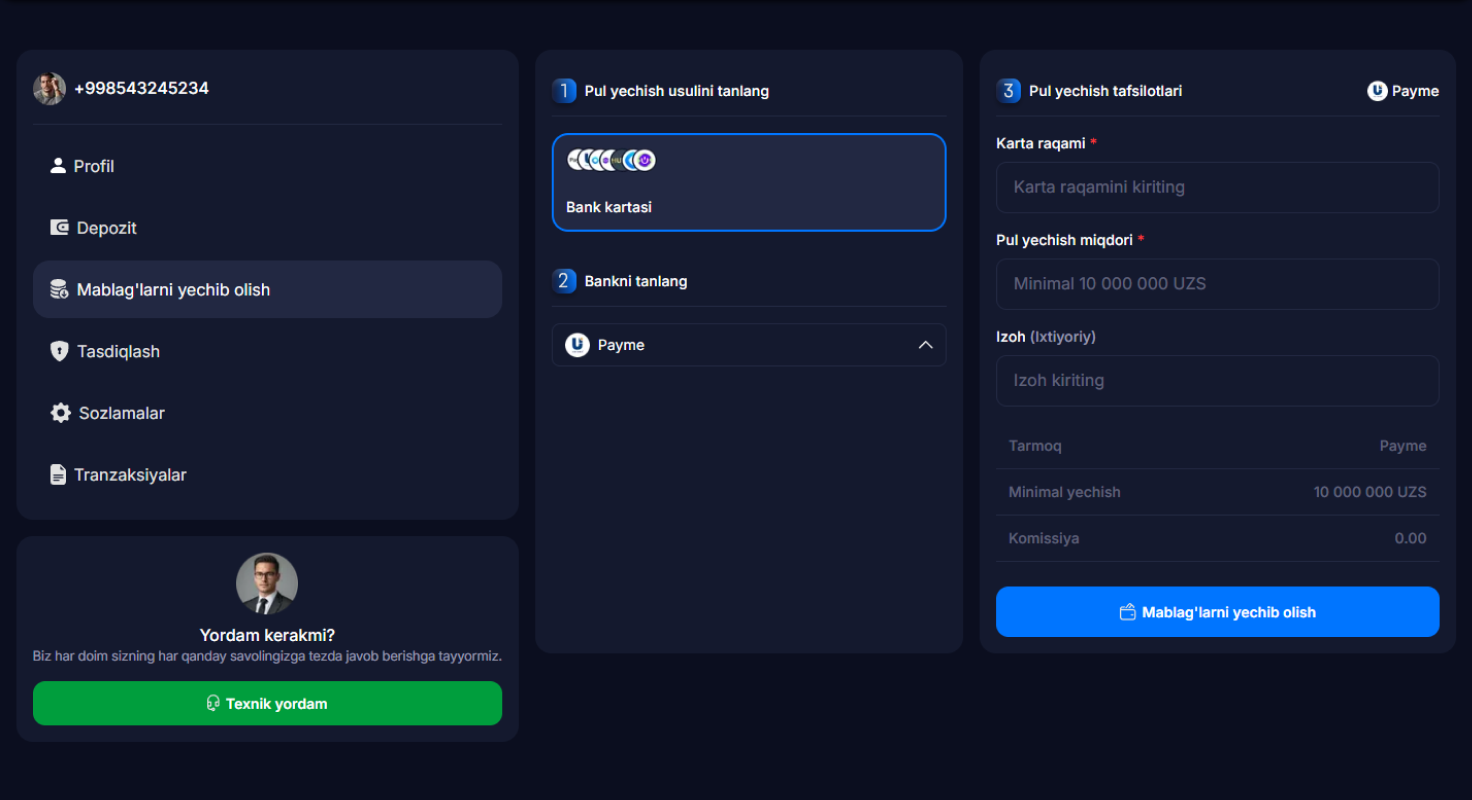Screen dimensions: 1472x800
Task: Click the Depozit wallet icon
Action: click(x=60, y=228)
